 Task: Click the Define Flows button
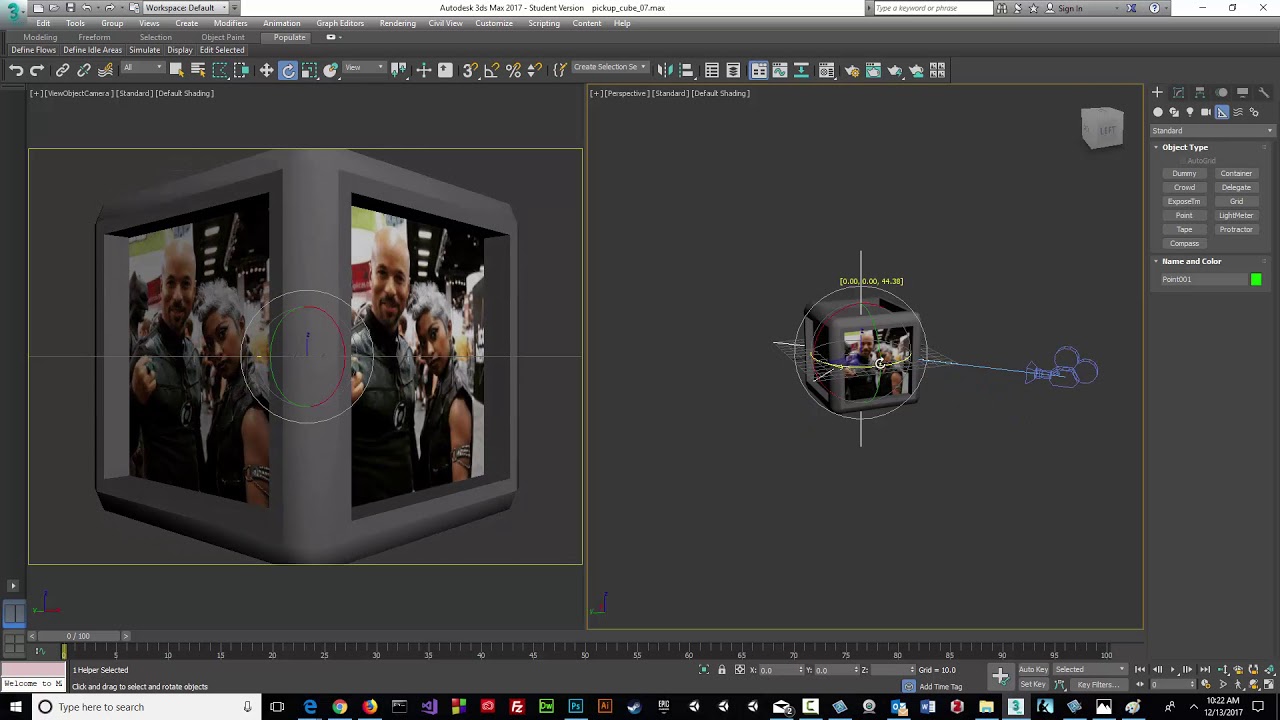[x=33, y=50]
